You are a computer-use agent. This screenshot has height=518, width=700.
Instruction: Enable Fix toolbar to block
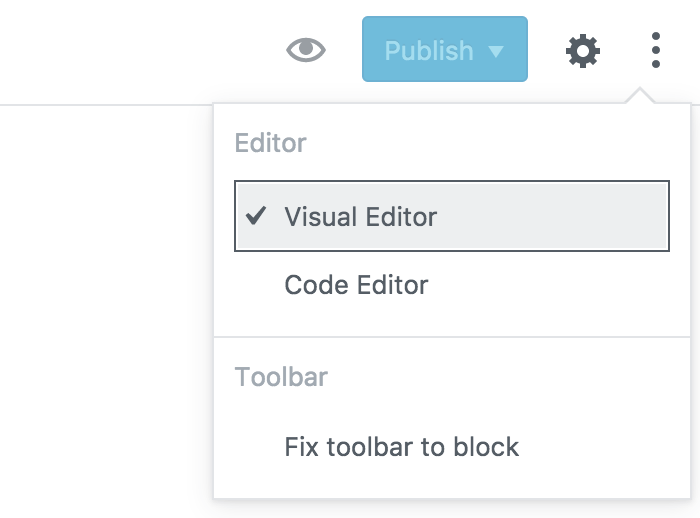401,446
